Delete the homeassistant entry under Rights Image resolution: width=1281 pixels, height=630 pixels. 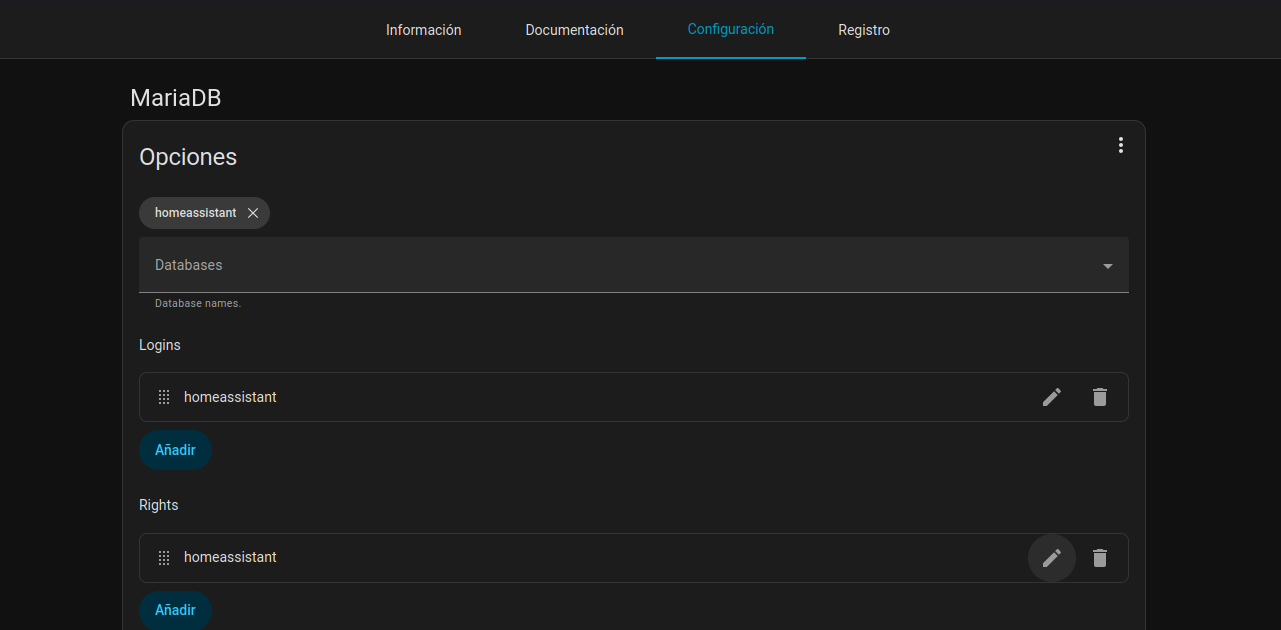pos(1099,558)
